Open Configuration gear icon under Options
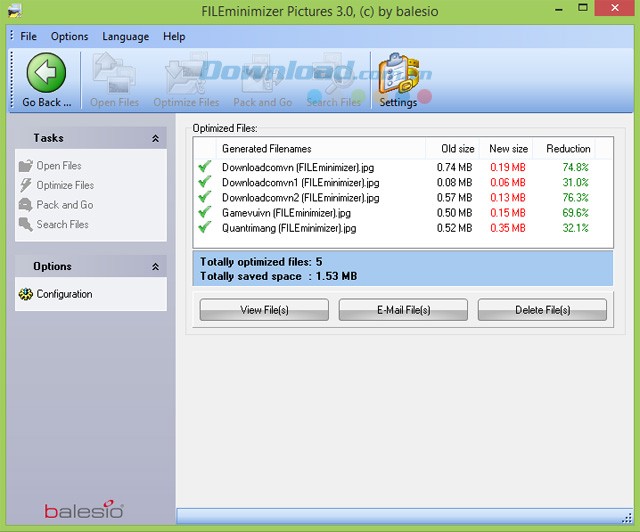The width and height of the screenshot is (640, 532). pyautogui.click(x=26, y=294)
